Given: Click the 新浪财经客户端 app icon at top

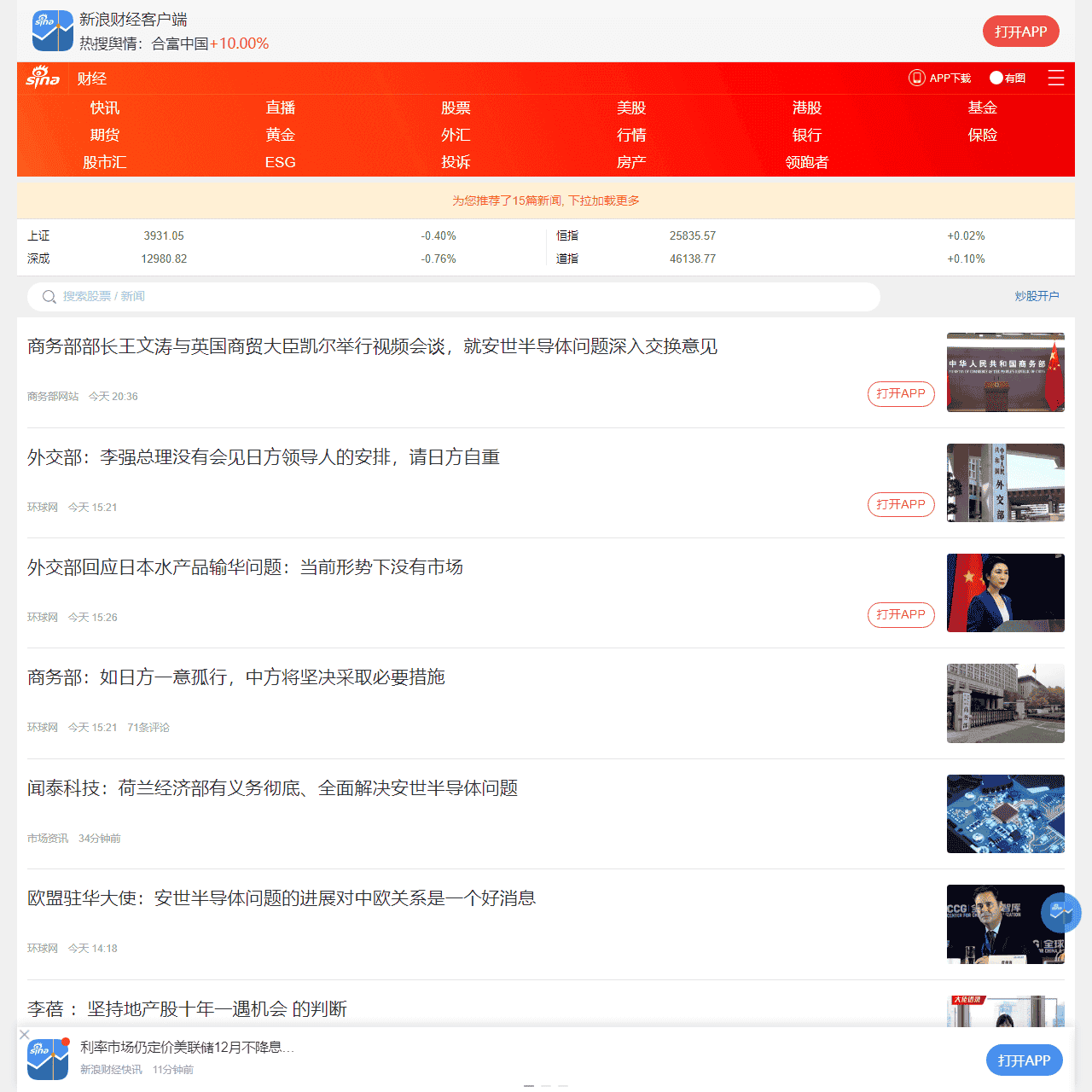Looking at the screenshot, I should (52, 31).
